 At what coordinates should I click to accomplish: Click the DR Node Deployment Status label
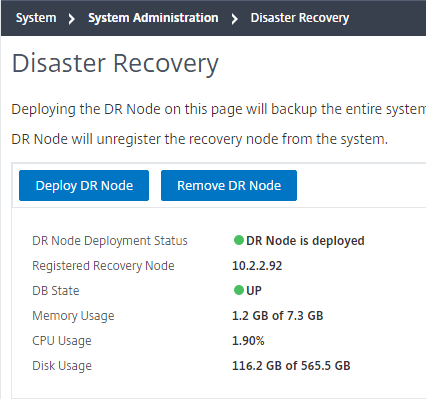[110, 241]
